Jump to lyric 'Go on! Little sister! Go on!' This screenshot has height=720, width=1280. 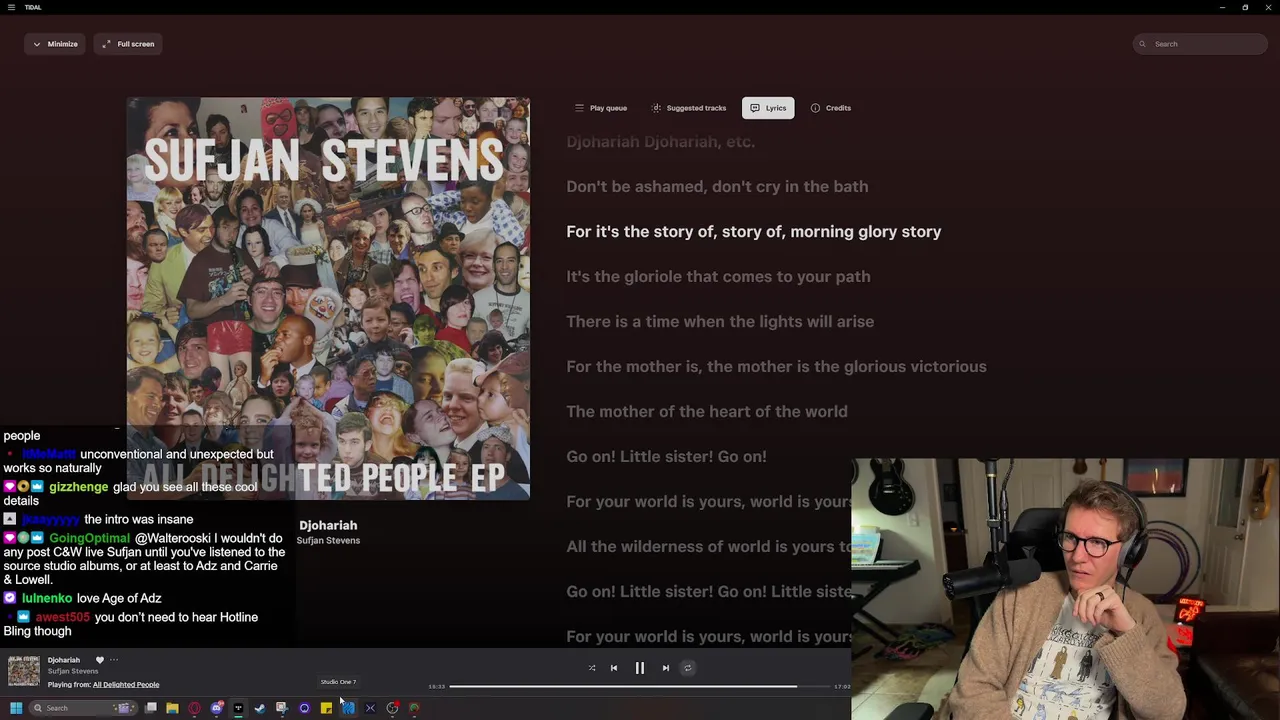coord(666,457)
